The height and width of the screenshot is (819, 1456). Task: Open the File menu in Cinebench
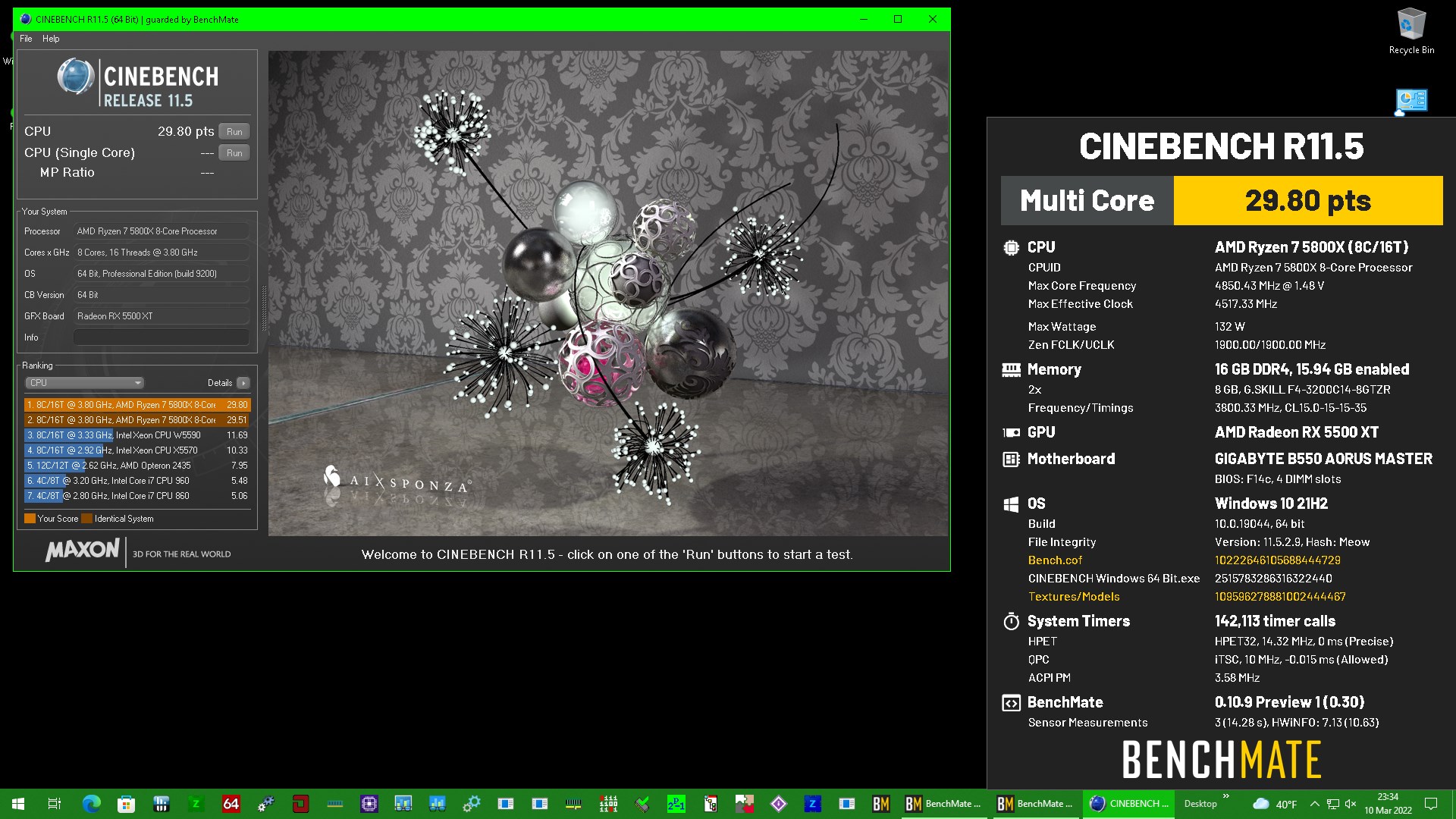[26, 39]
